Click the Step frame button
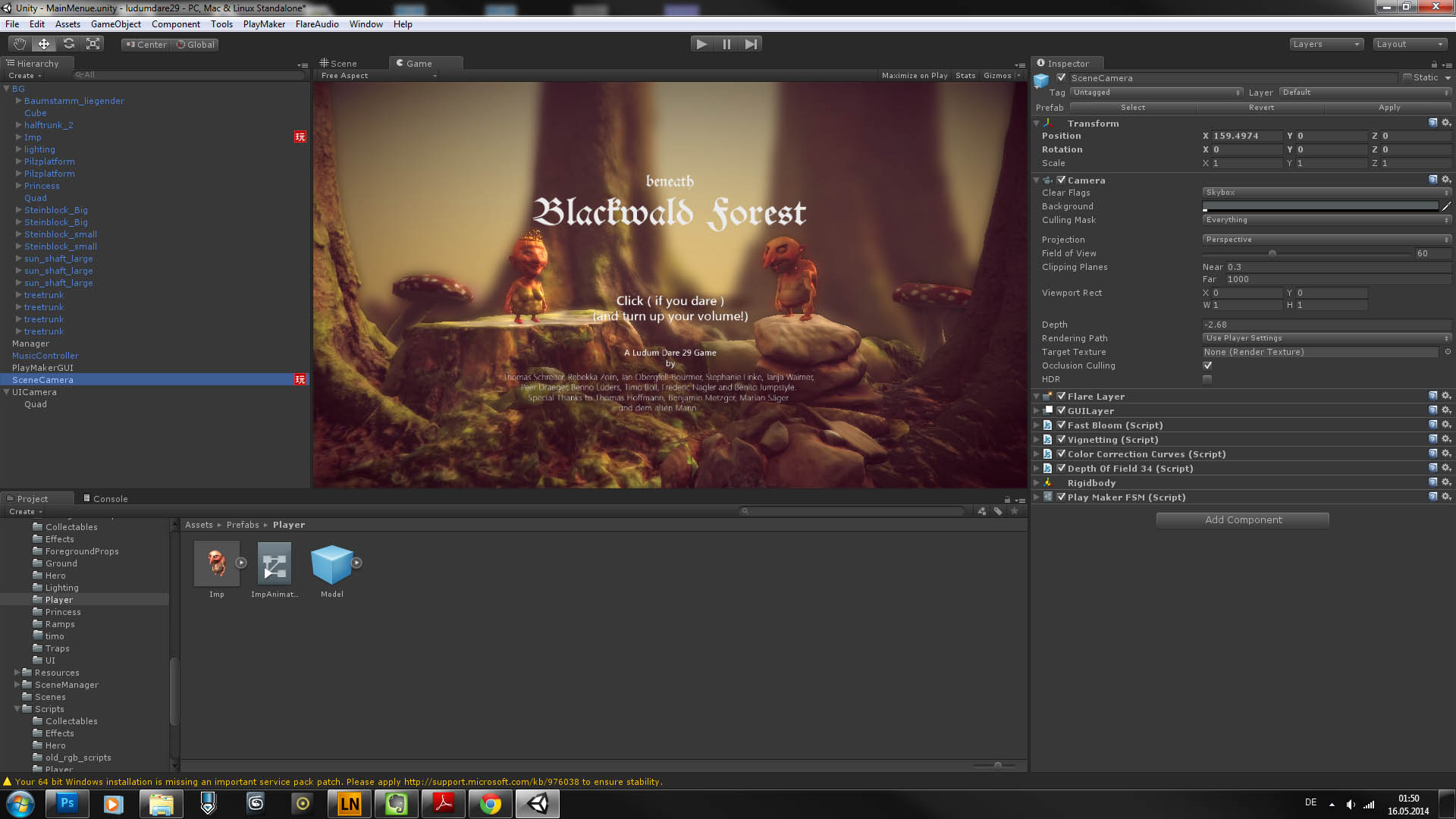This screenshot has width=1456, height=819. pos(751,44)
